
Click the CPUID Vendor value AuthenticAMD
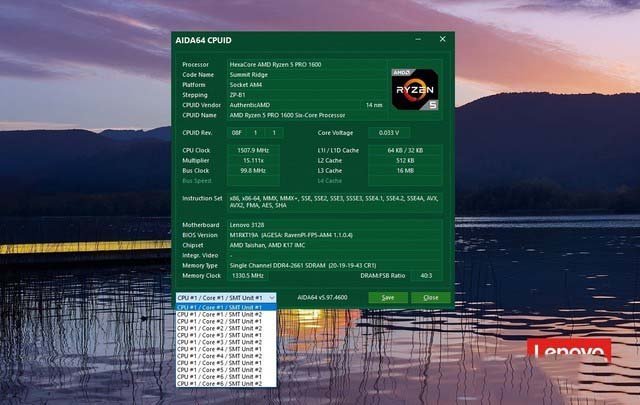250,105
